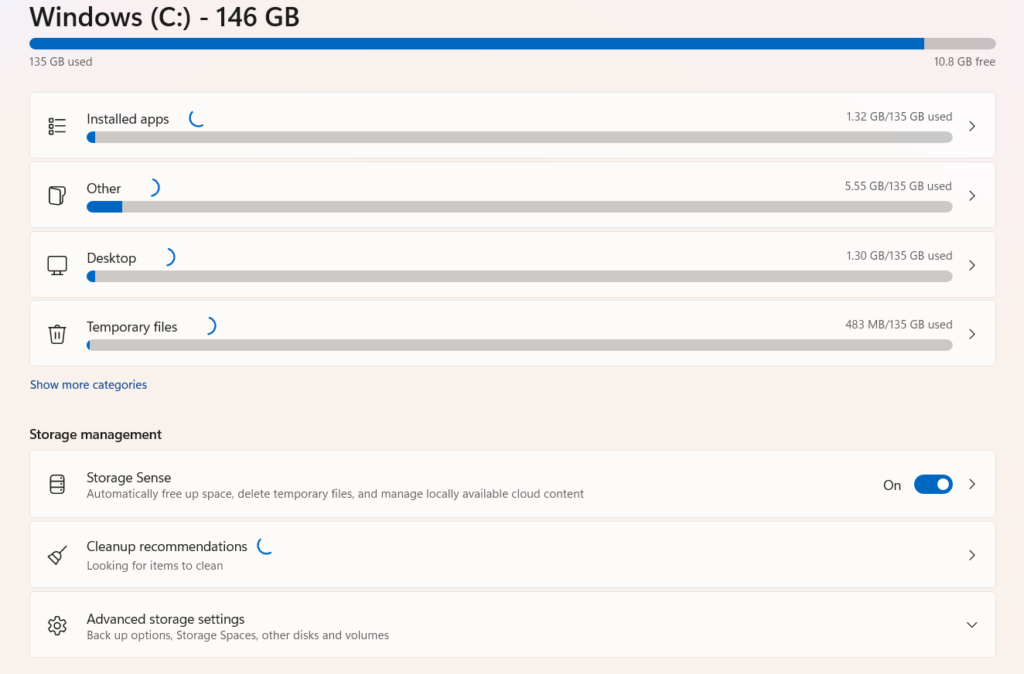
Task: Click the 135 GB used label under title
Action: click(x=61, y=61)
